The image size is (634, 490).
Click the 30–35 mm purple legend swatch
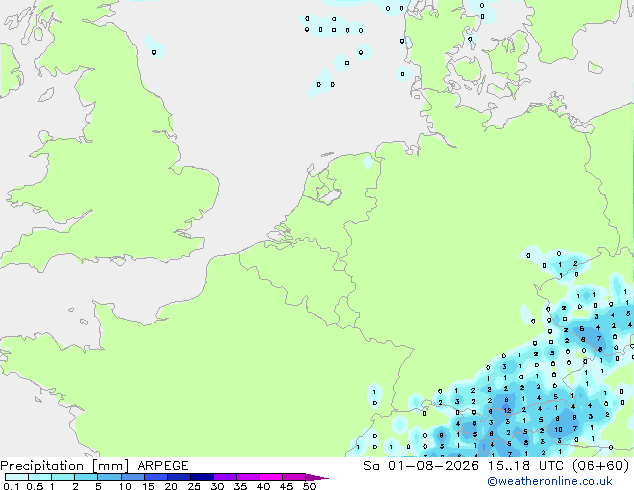(x=224, y=477)
